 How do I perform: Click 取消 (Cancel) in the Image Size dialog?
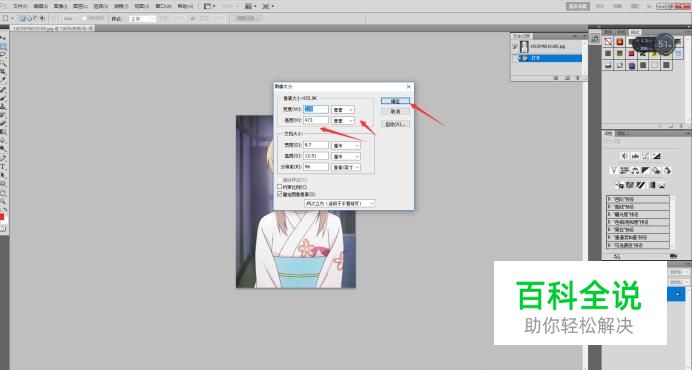click(x=395, y=112)
